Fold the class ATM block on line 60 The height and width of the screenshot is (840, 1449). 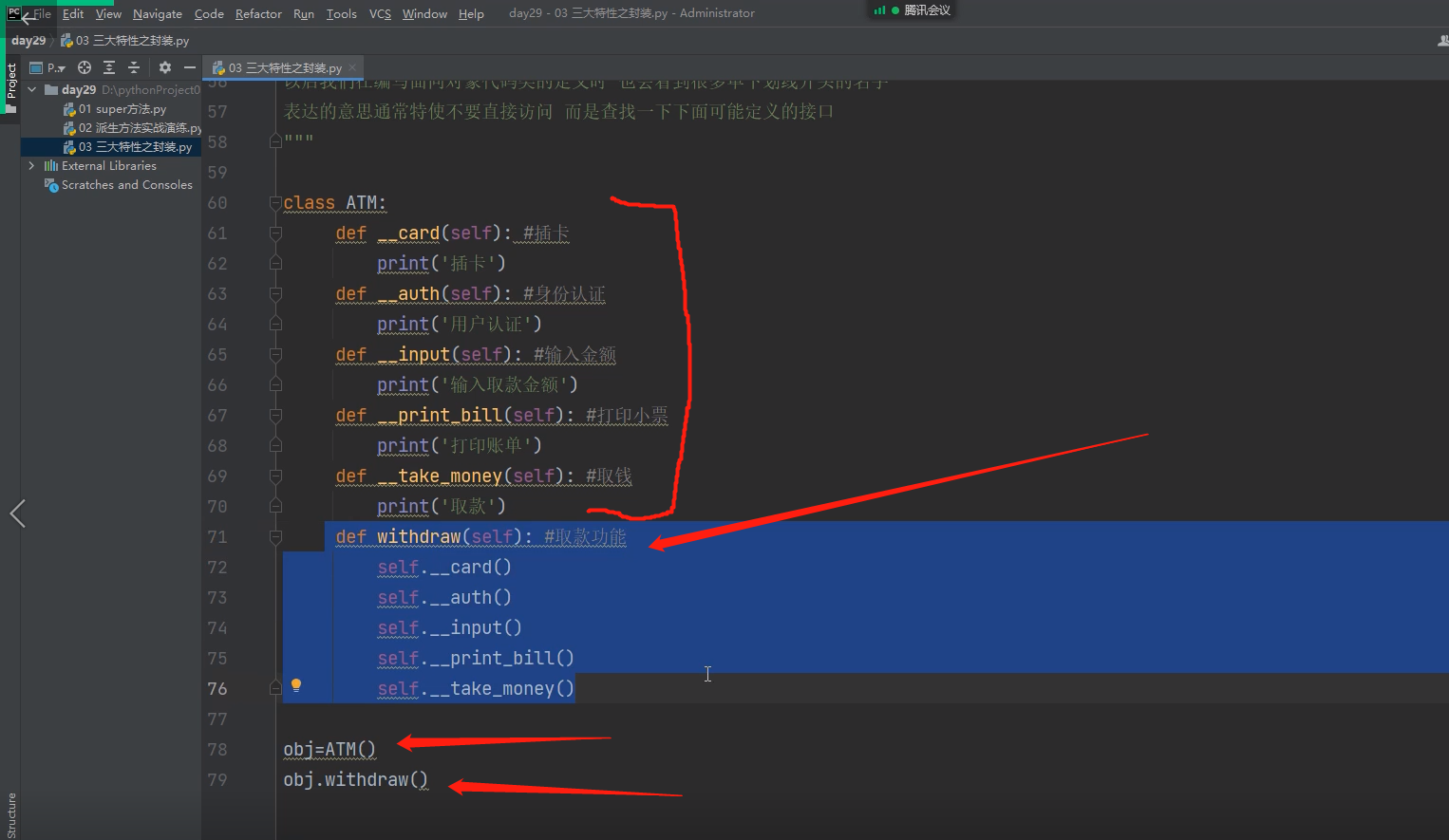pyautogui.click(x=275, y=203)
